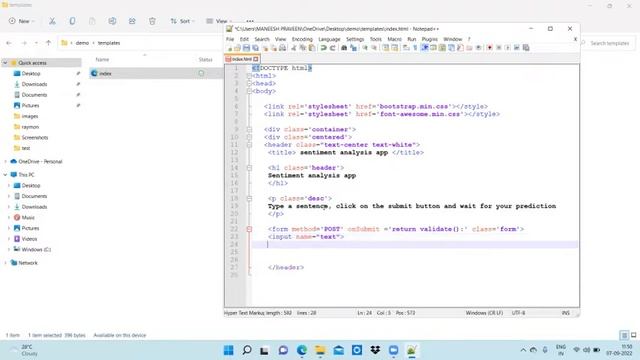Screen dimensions: 640x360
Task: Collapse the Quick access tree node
Action: coord(5,63)
